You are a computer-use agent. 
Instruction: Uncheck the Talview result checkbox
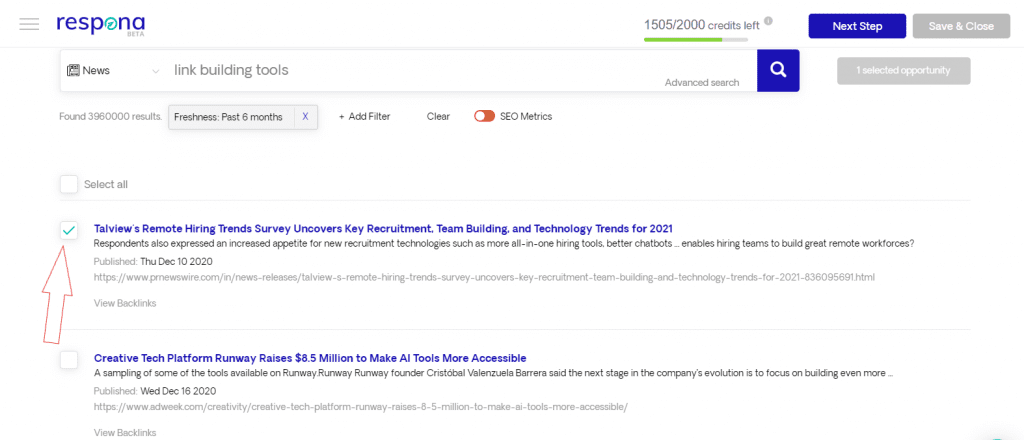click(x=69, y=230)
